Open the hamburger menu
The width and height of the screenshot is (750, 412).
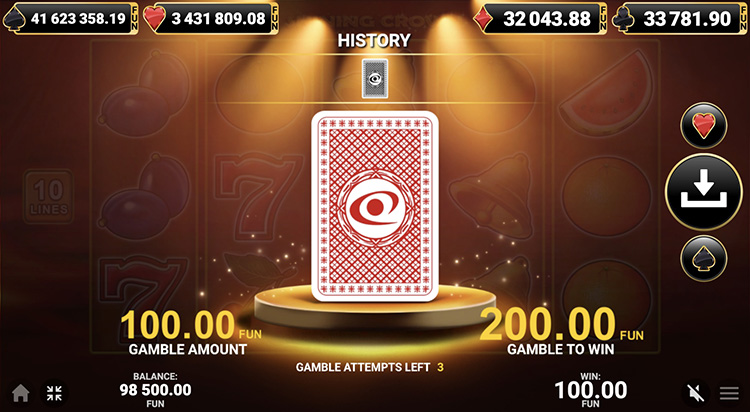[729, 393]
